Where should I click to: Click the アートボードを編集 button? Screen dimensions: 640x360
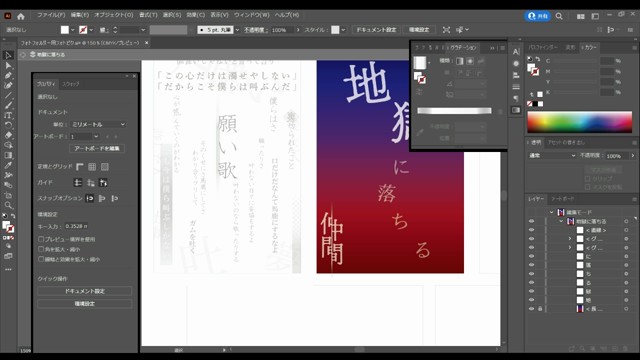(x=97, y=148)
